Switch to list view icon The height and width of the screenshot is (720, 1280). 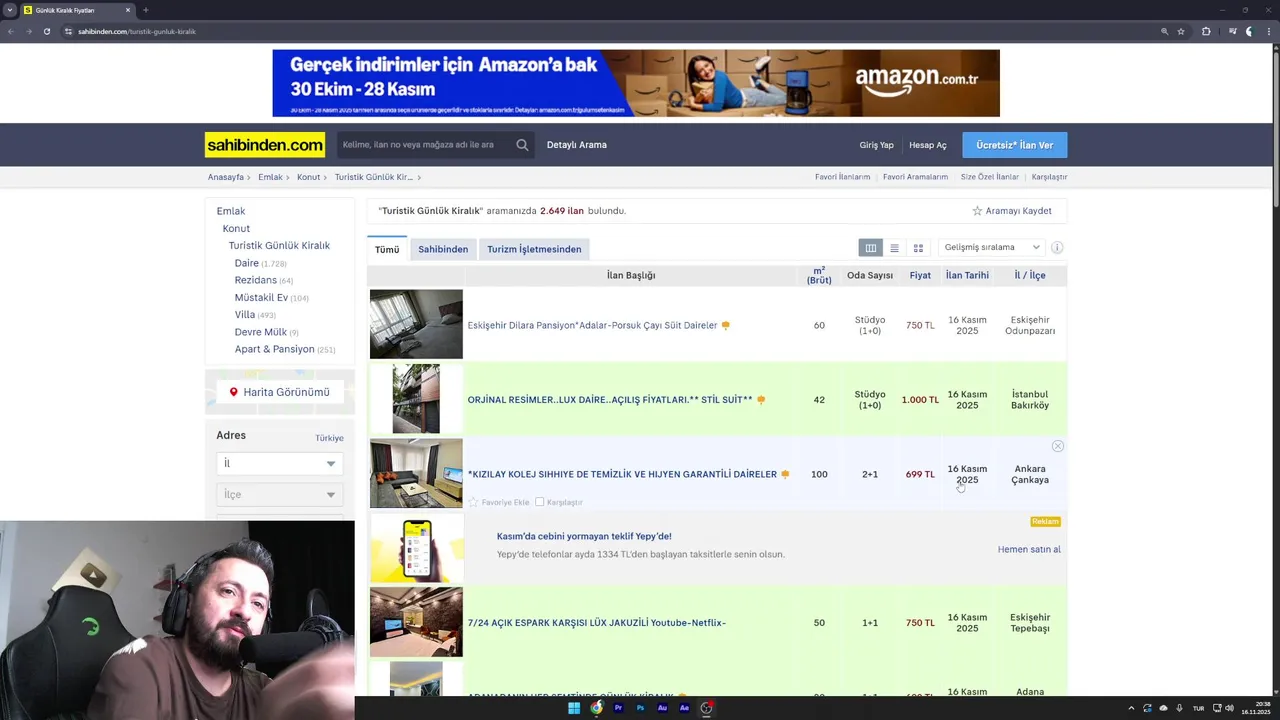pyautogui.click(x=894, y=248)
